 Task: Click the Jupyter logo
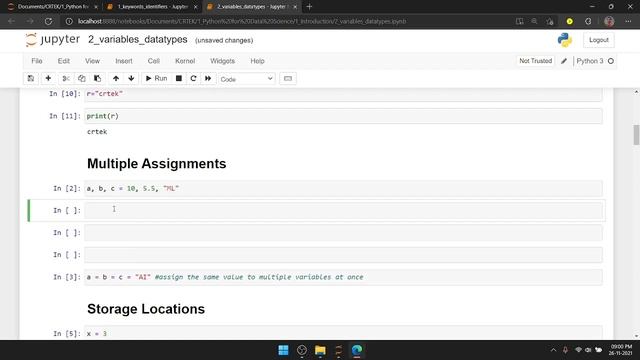coord(52,40)
